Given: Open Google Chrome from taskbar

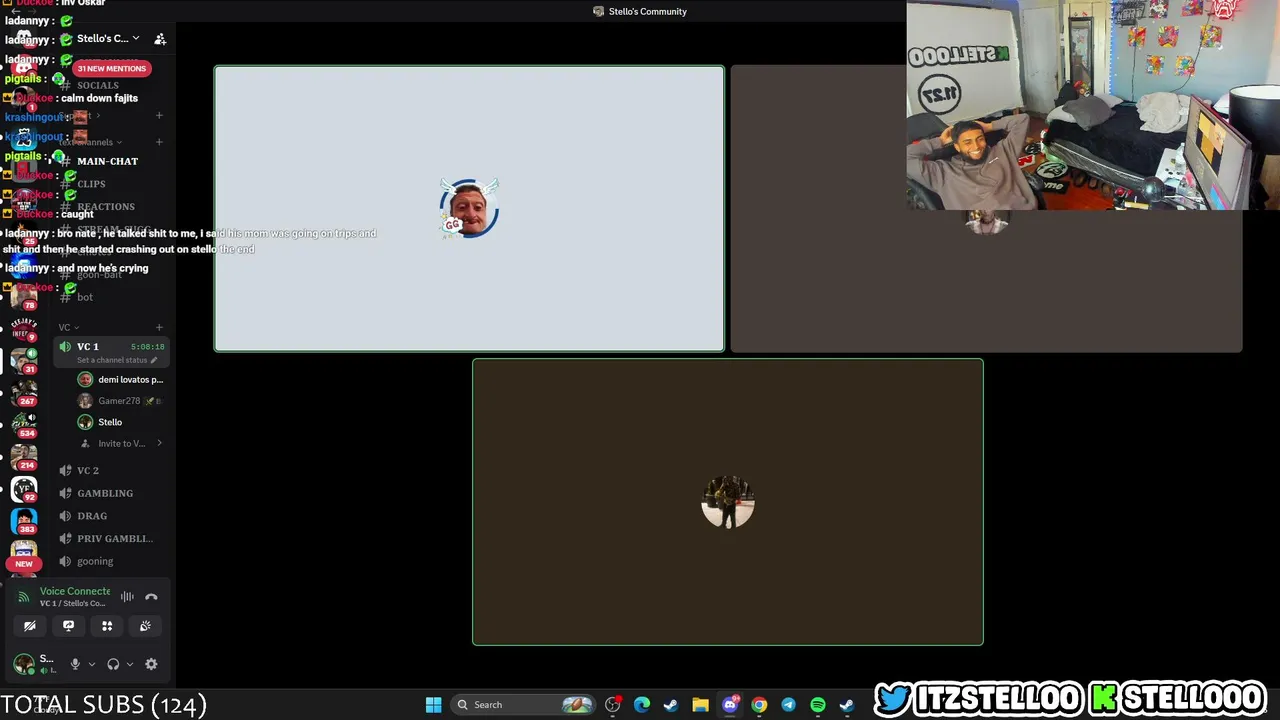Looking at the screenshot, I should point(759,705).
